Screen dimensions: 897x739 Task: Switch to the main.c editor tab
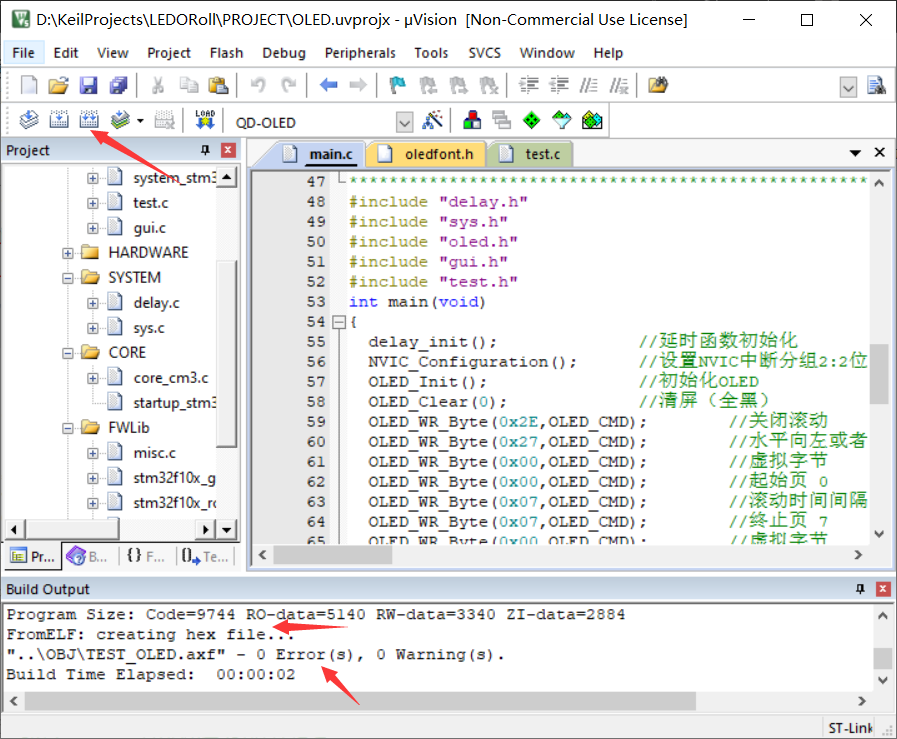tap(319, 154)
